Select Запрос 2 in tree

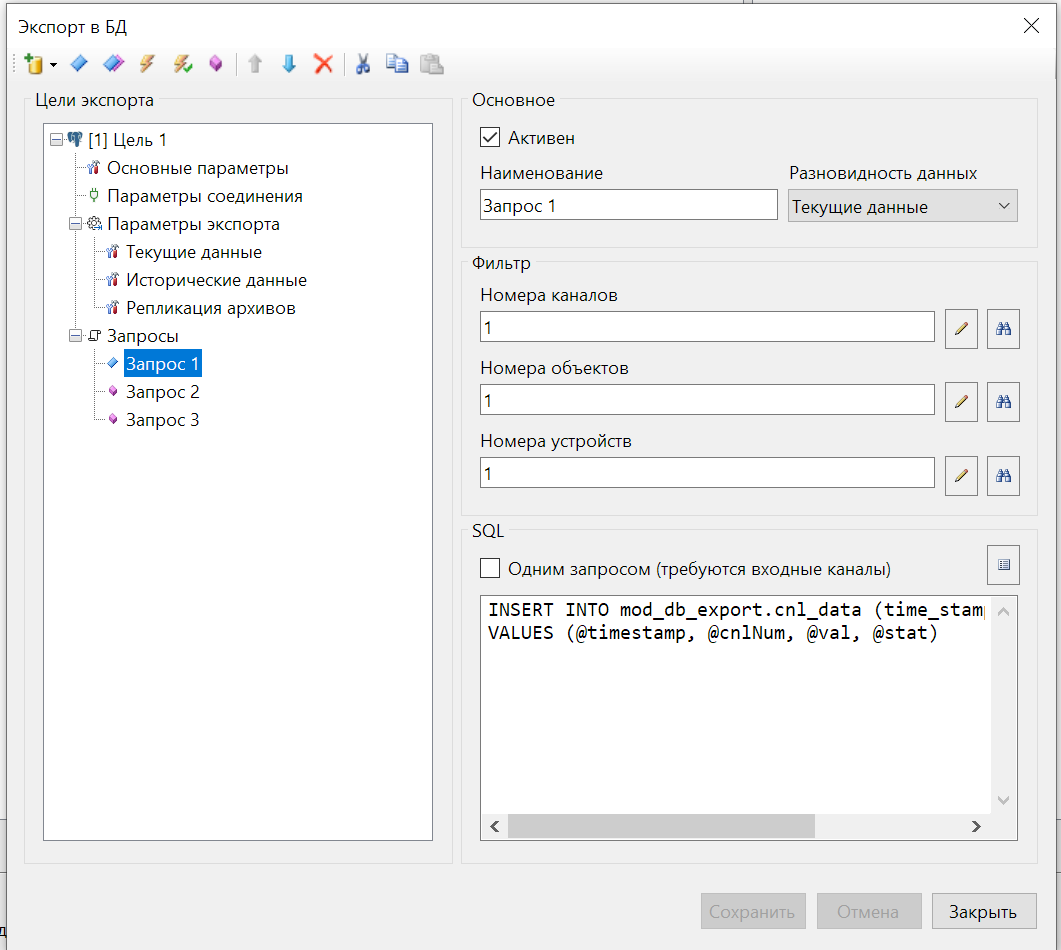(162, 392)
